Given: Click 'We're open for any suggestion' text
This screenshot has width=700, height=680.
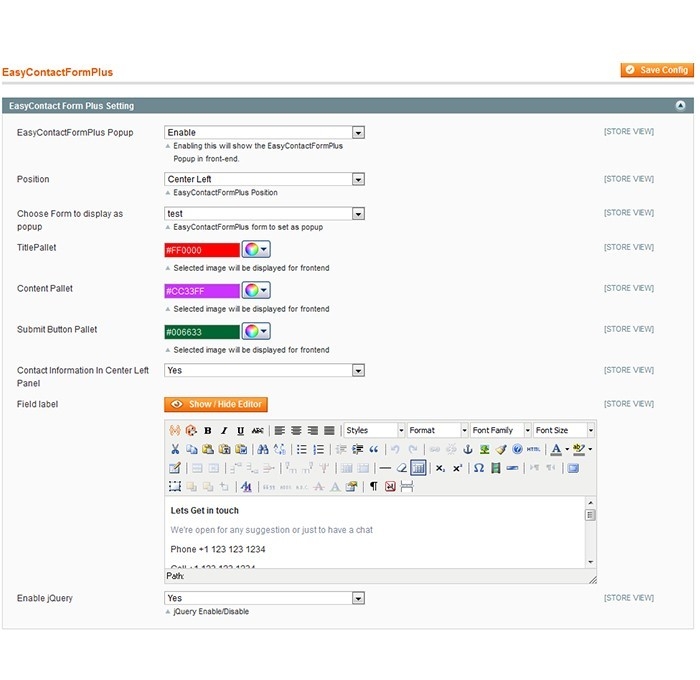Looking at the screenshot, I should click(x=271, y=530).
